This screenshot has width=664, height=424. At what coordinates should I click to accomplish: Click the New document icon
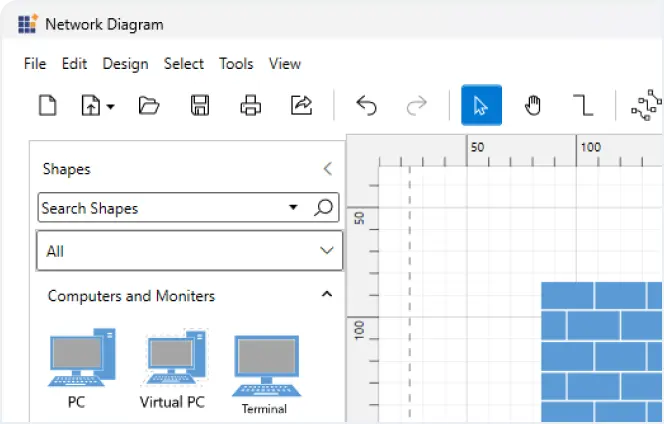pos(47,105)
